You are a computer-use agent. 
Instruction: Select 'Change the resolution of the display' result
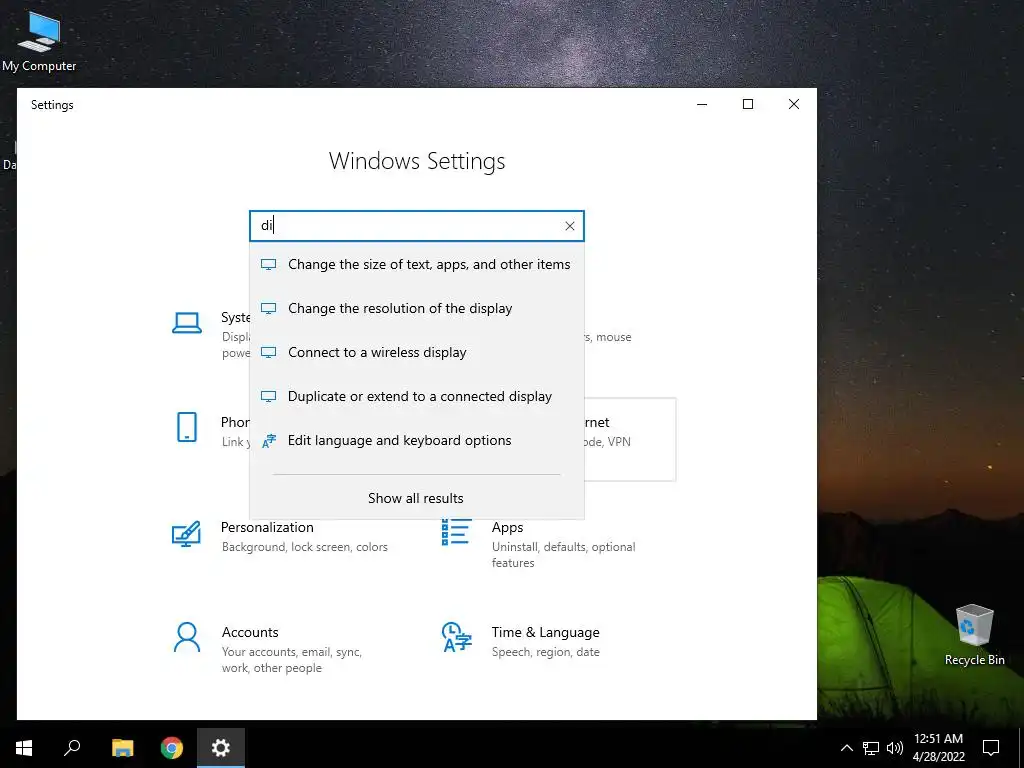417,308
